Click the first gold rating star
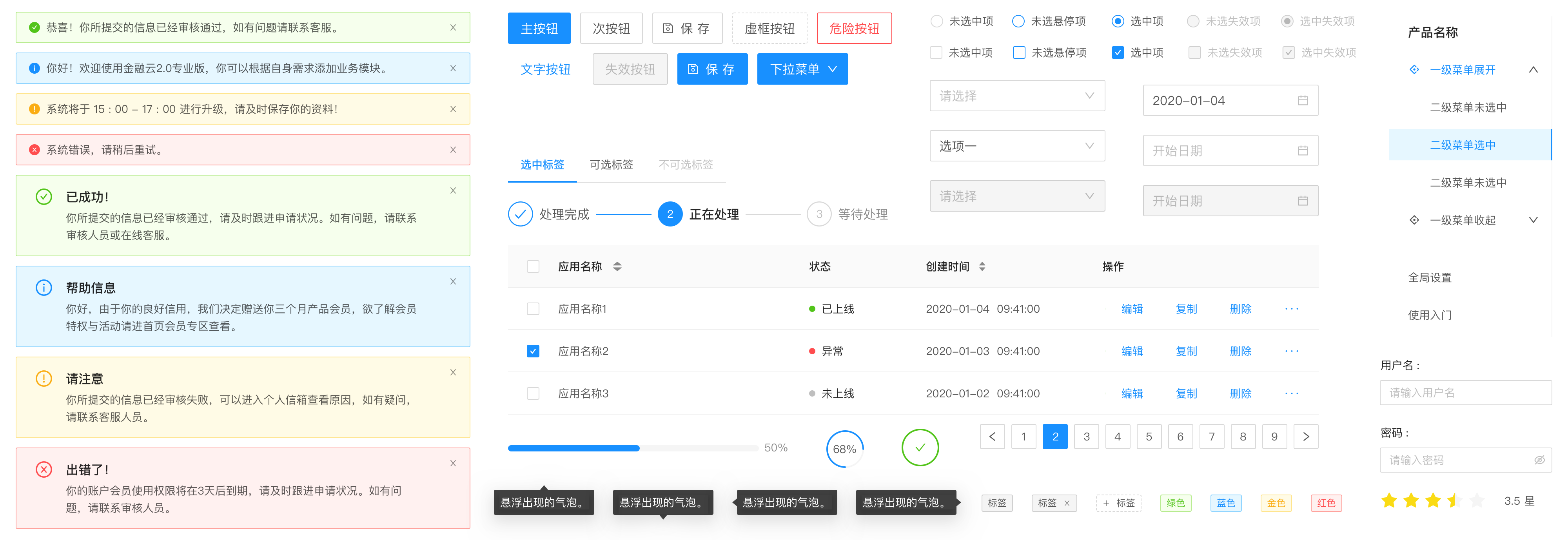The height and width of the screenshot is (540, 1568). 1389,501
